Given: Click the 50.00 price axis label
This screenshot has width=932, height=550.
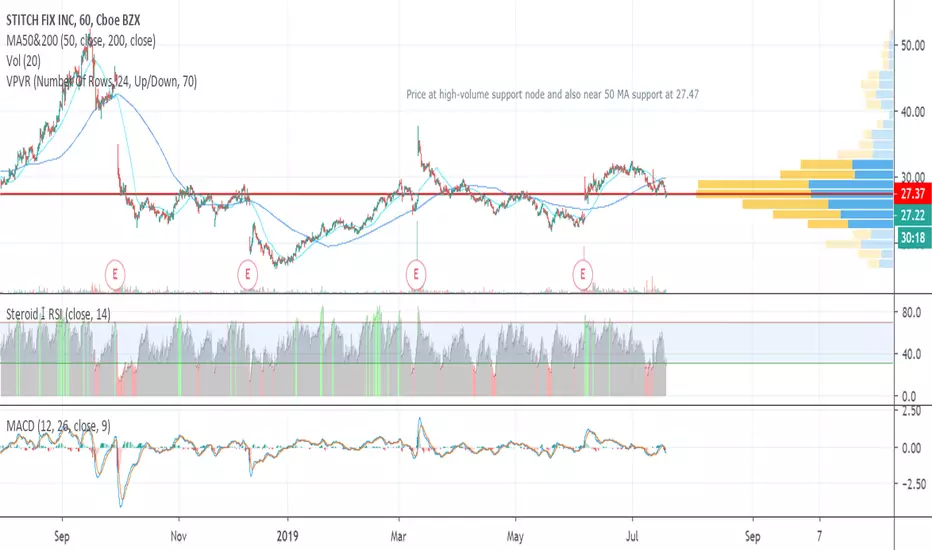Looking at the screenshot, I should click(912, 46).
